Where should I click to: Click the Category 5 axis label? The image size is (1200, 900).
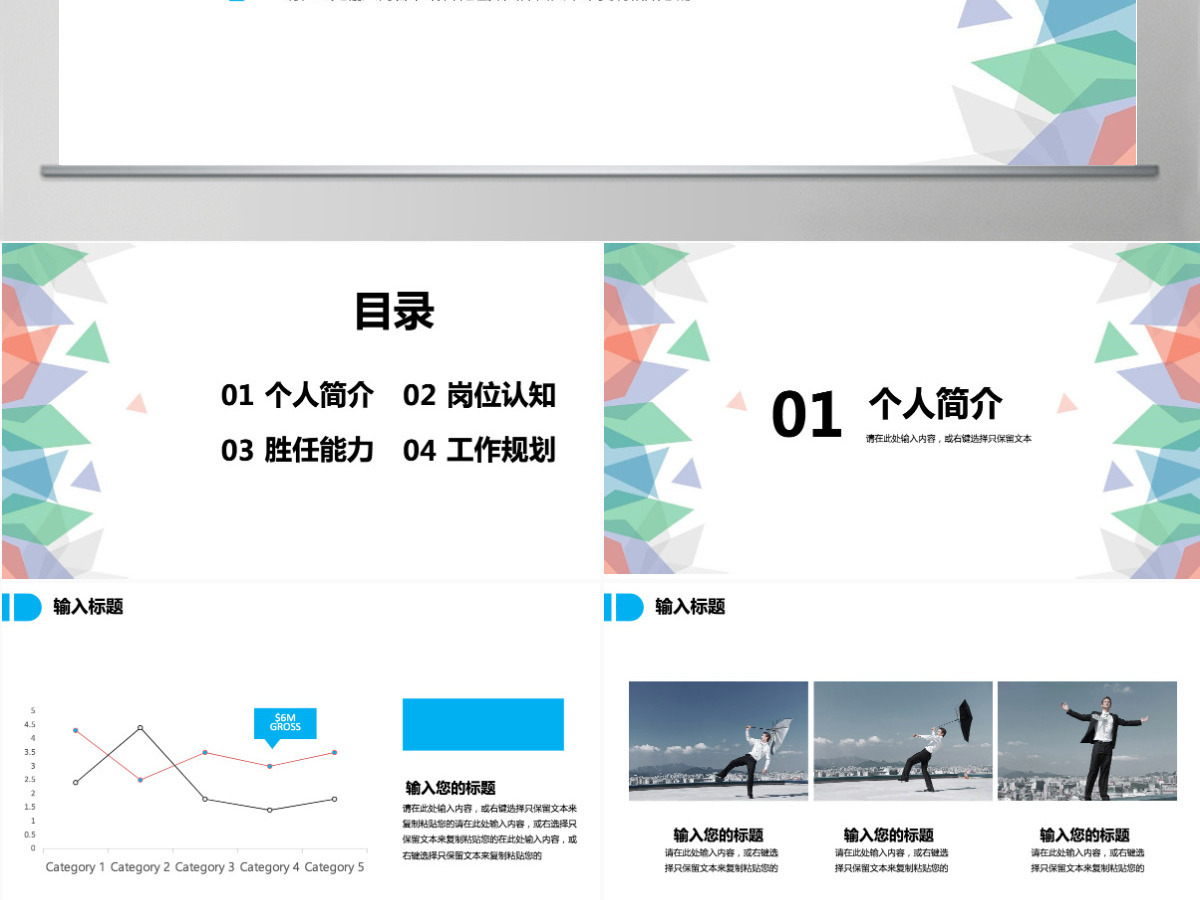334,867
